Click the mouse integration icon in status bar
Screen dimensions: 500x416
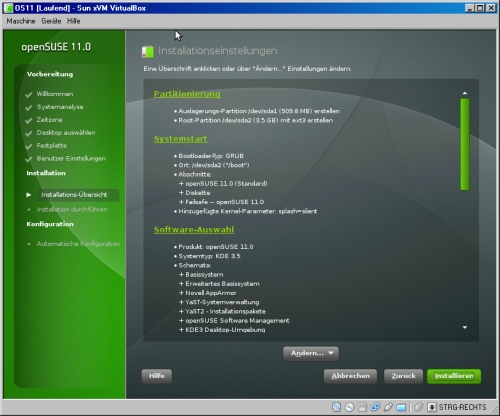(418, 407)
